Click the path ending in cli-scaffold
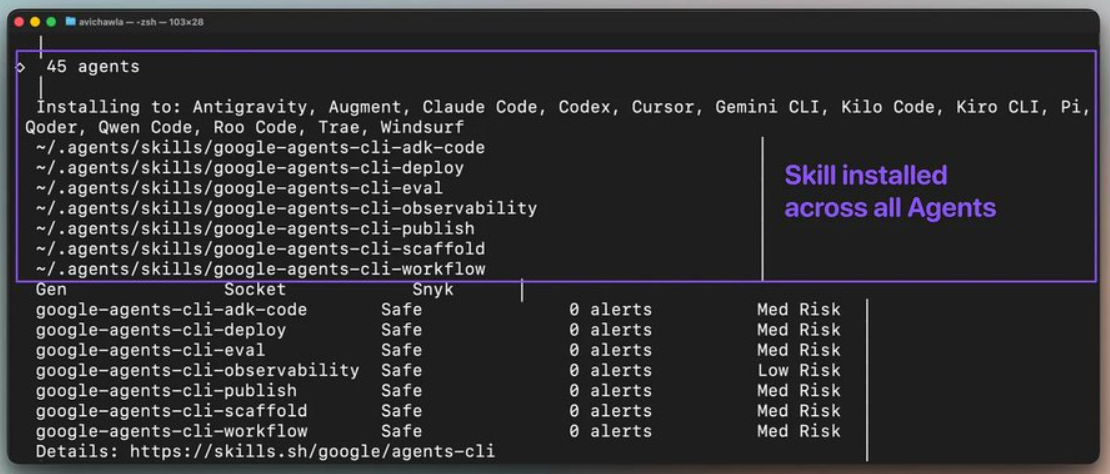1110x474 pixels. pos(261,249)
